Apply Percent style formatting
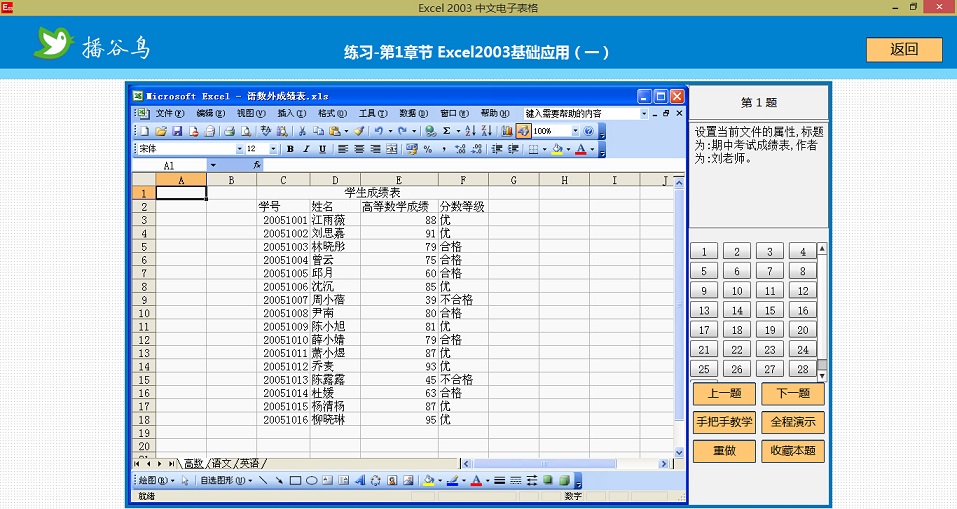The height and width of the screenshot is (509, 957). pos(428,149)
